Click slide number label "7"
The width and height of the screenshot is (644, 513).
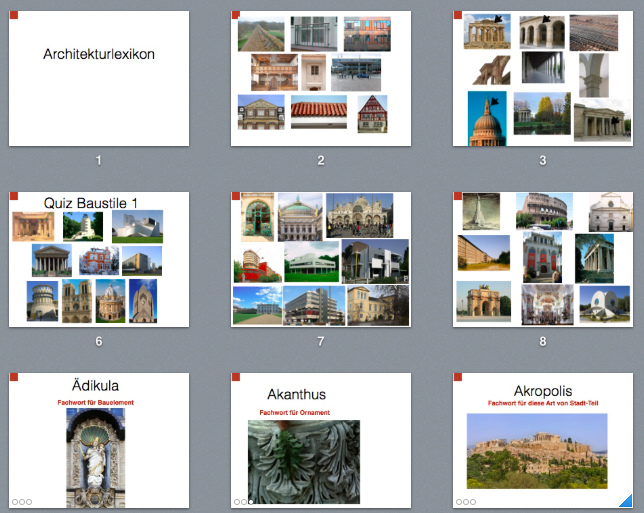point(321,341)
